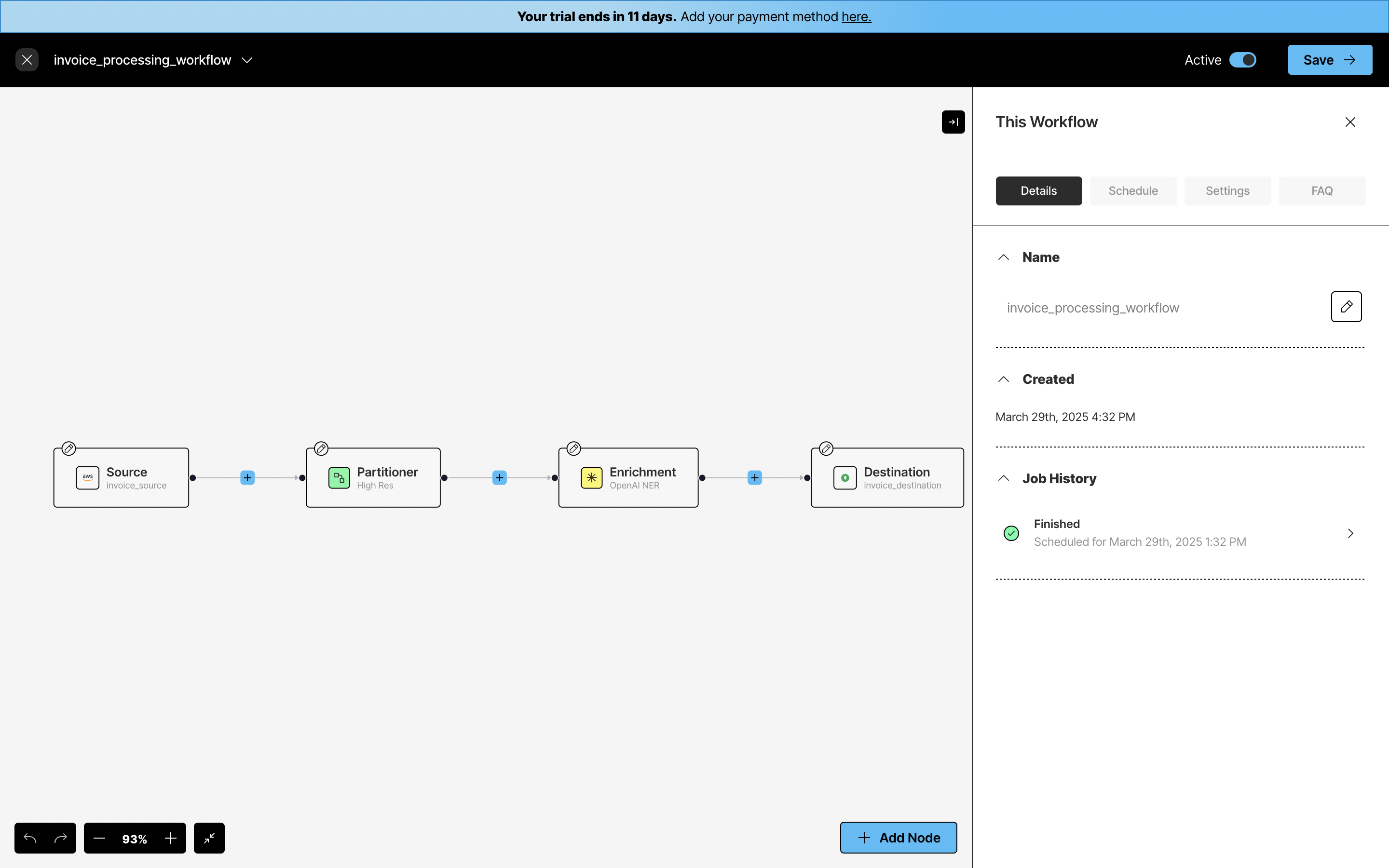The height and width of the screenshot is (868, 1389).
Task: Collapse the Name section
Action: pyautogui.click(x=1003, y=257)
